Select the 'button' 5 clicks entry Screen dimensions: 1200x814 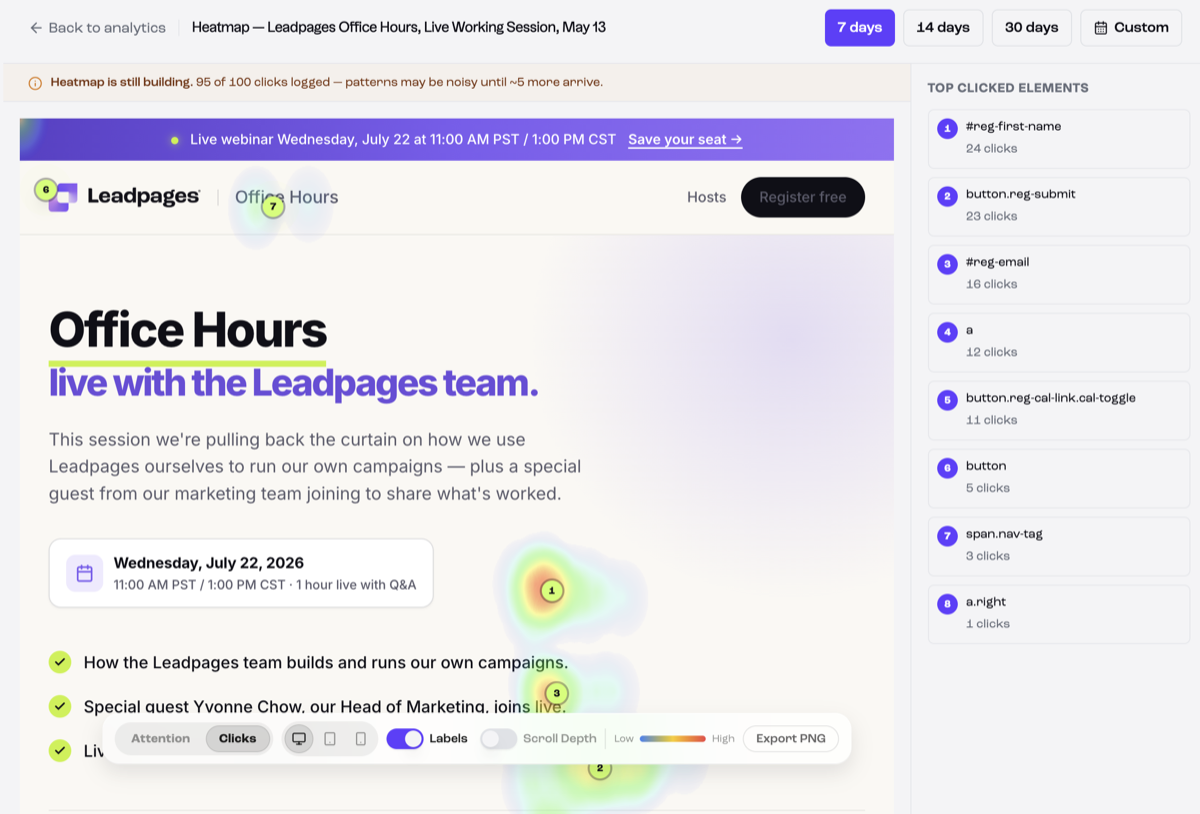pos(1059,477)
